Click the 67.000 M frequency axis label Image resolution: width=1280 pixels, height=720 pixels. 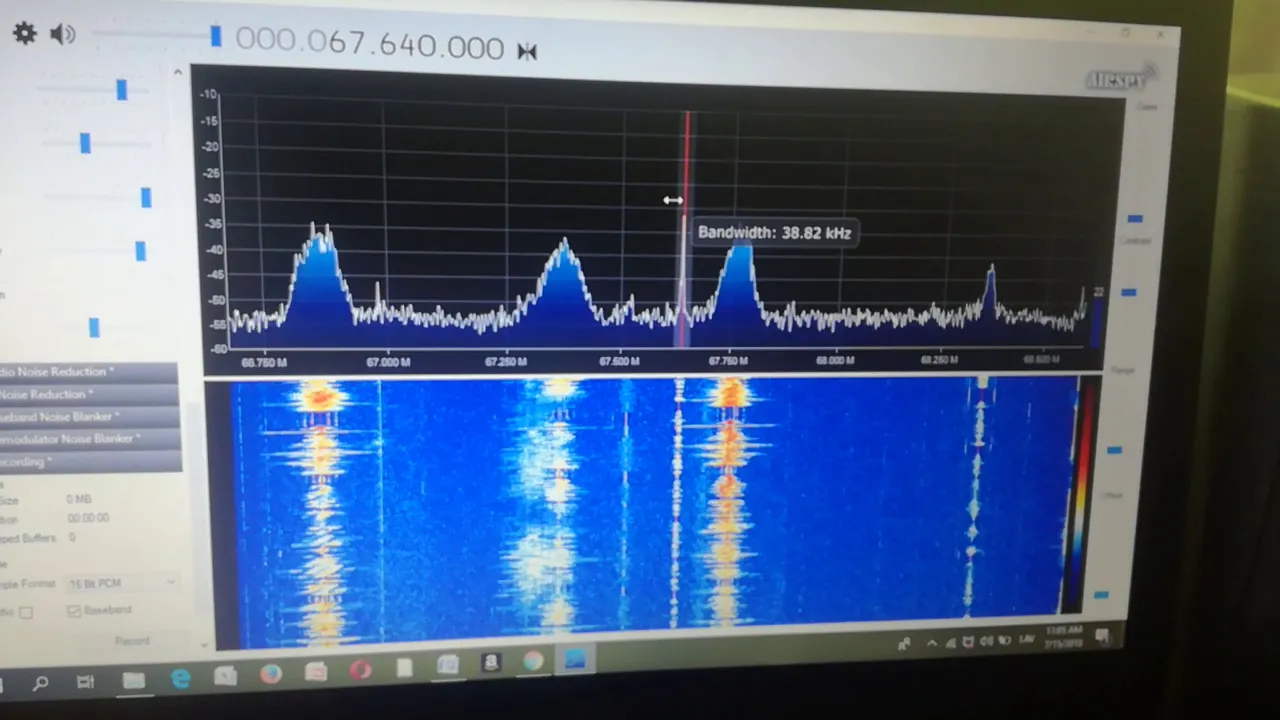[x=389, y=361]
